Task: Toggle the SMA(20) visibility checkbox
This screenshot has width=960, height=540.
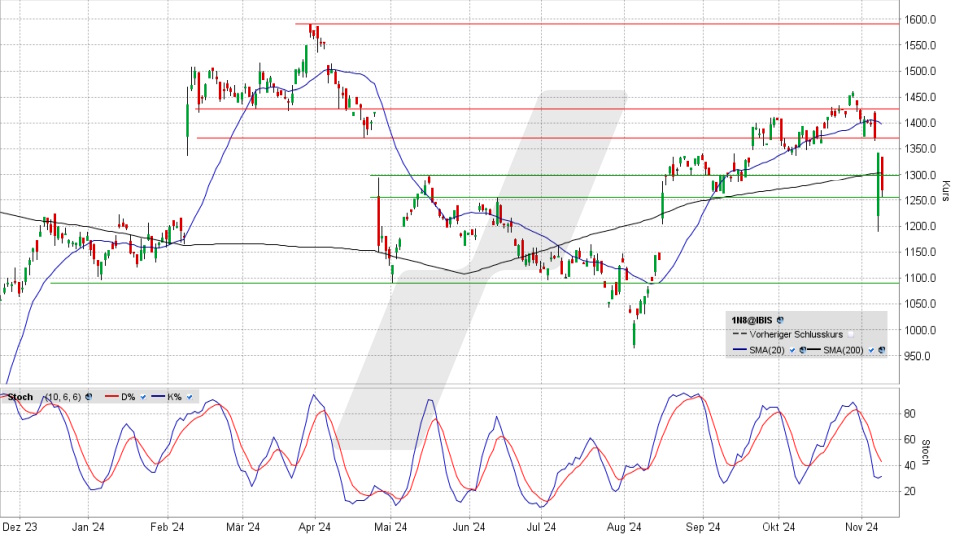Action: 792,350
